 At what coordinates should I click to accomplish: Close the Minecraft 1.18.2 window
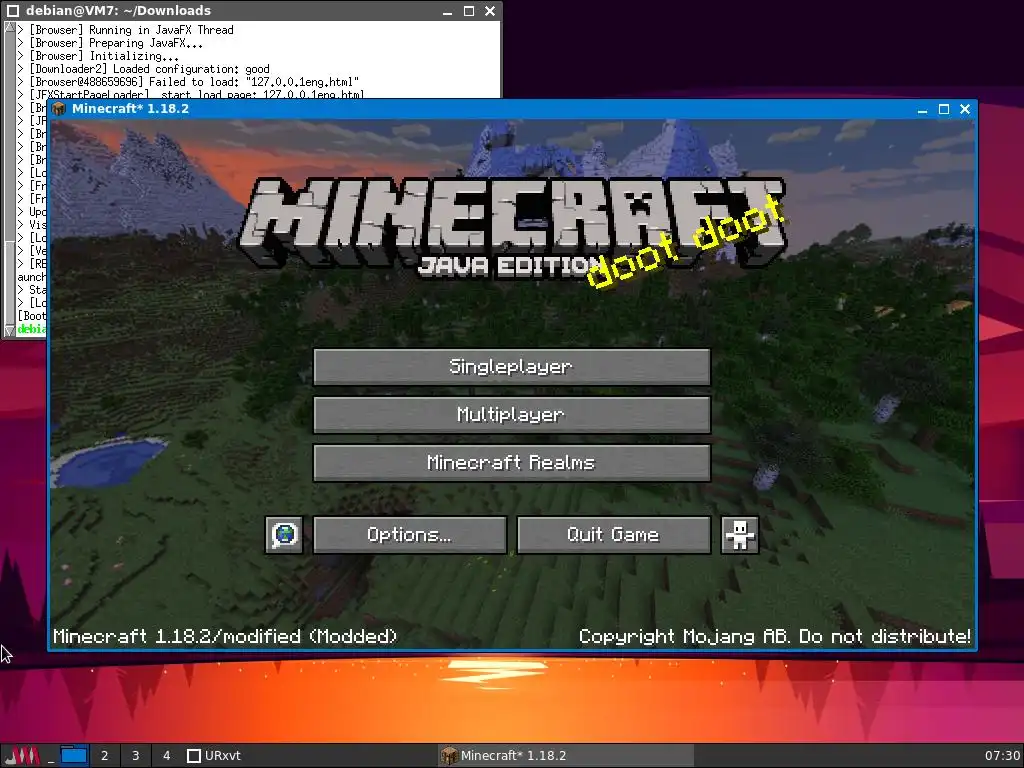pos(965,109)
